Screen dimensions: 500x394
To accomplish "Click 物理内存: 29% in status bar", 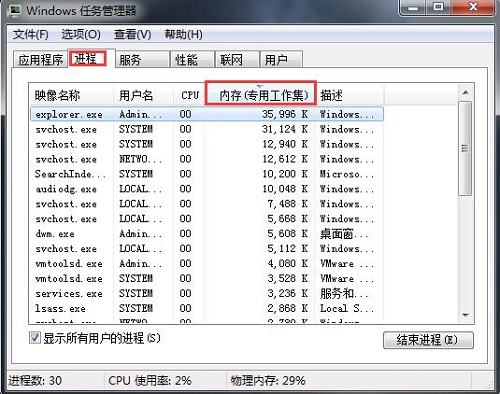I will coord(268,380).
